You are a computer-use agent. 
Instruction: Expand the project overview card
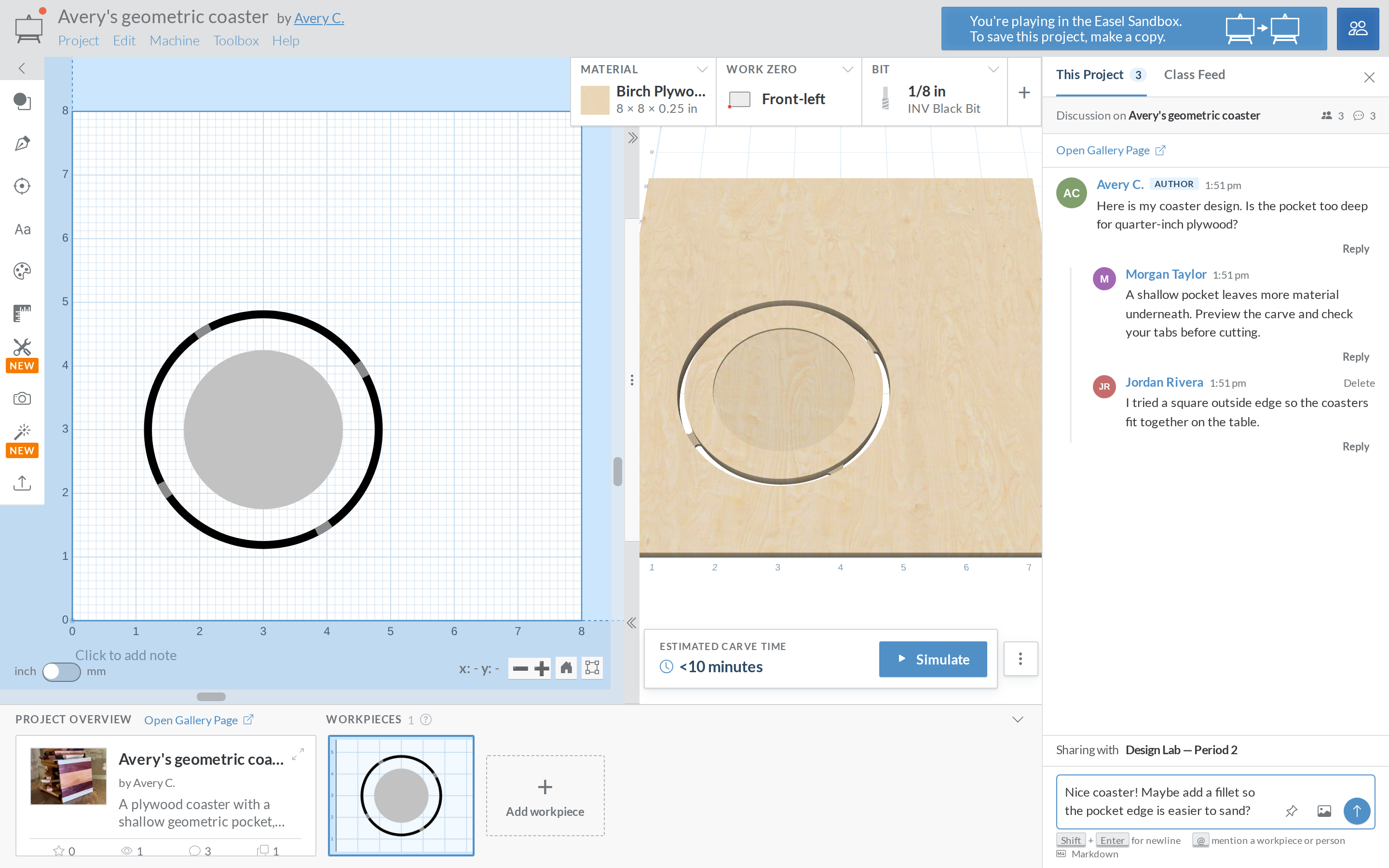point(298,754)
